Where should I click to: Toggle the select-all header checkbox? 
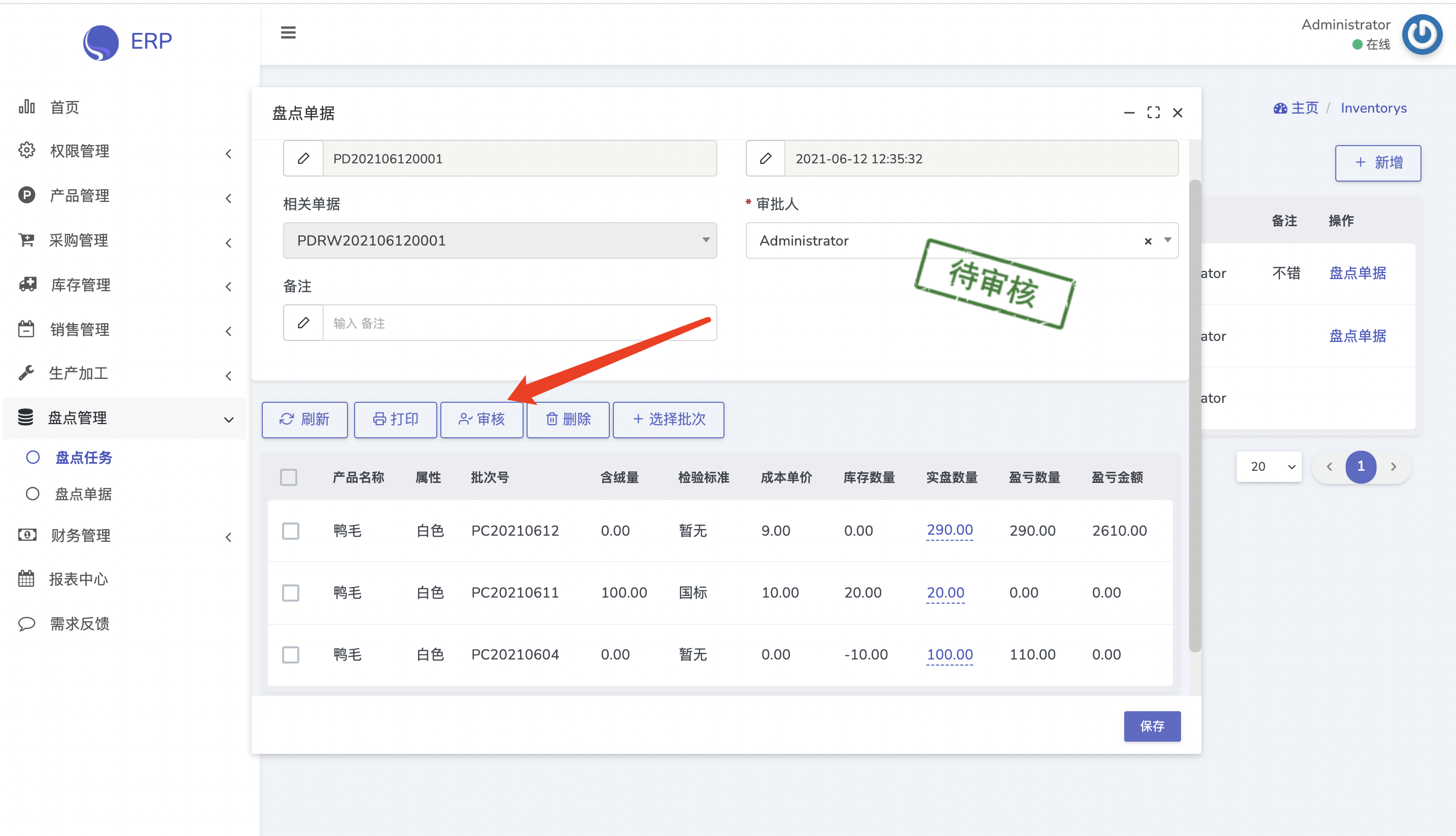point(288,477)
